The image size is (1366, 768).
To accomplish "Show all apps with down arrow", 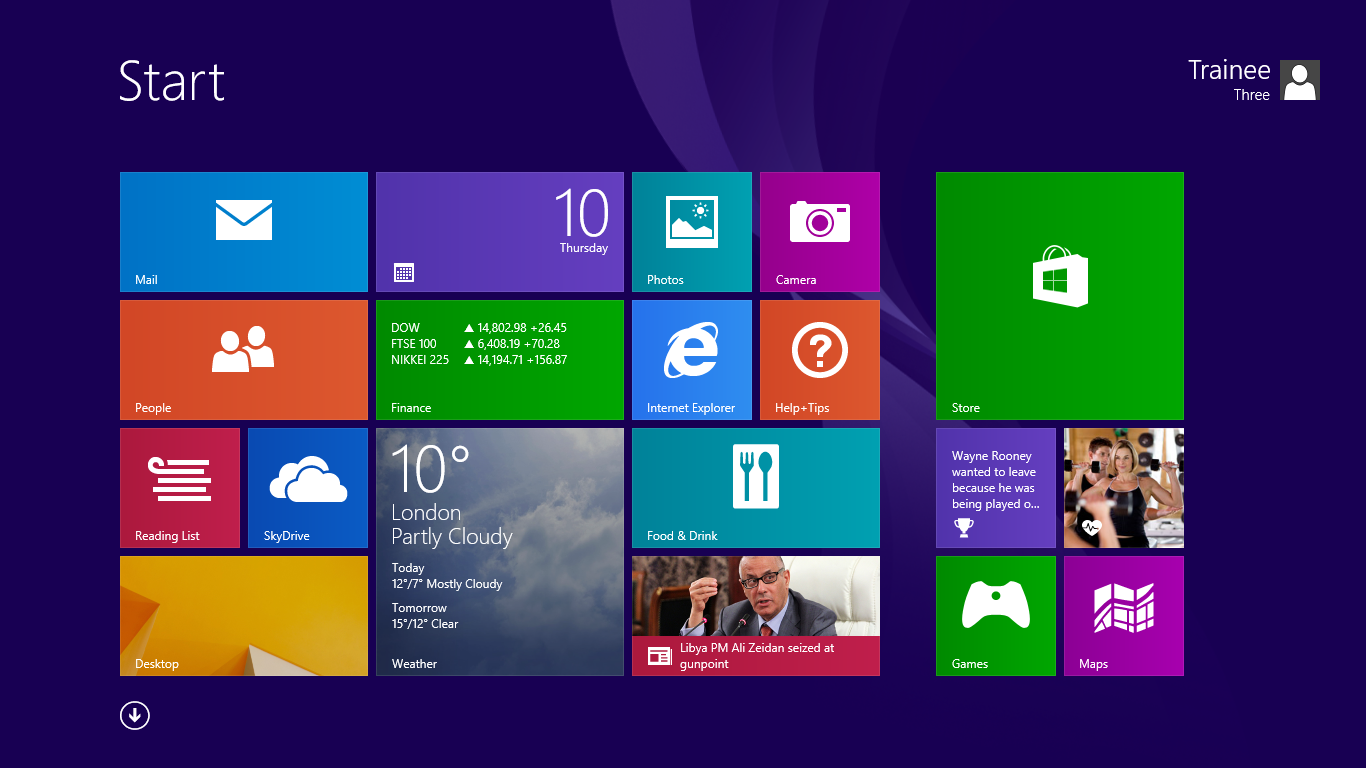I will tap(135, 715).
